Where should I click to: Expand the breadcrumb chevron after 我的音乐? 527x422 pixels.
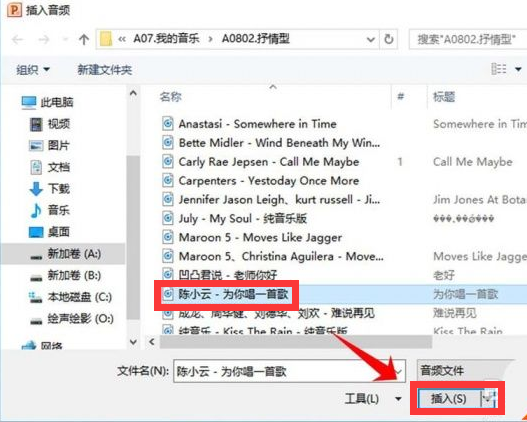tap(210, 40)
